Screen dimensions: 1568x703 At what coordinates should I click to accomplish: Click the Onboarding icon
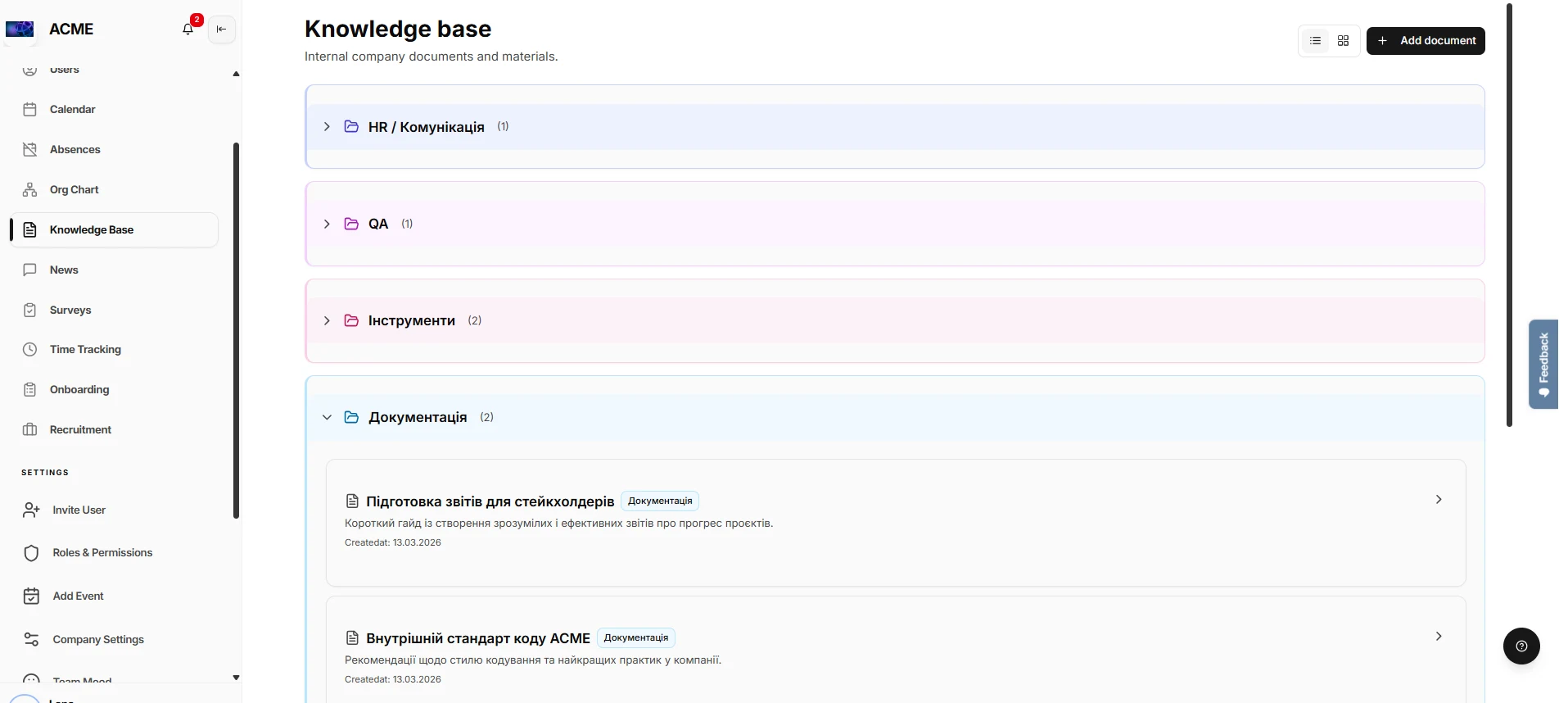(x=30, y=389)
